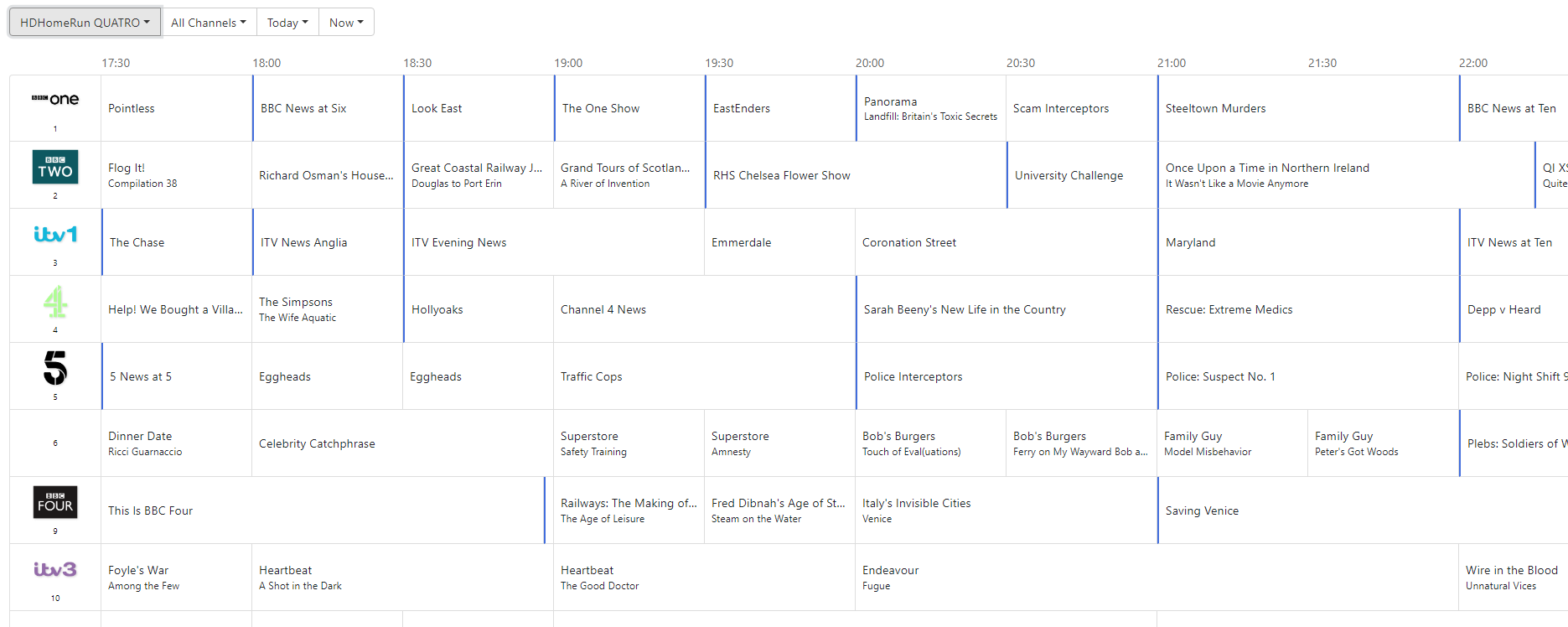Viewport: 1568px width, 627px height.
Task: Click the BBC Two channel logo
Action: tap(55, 167)
